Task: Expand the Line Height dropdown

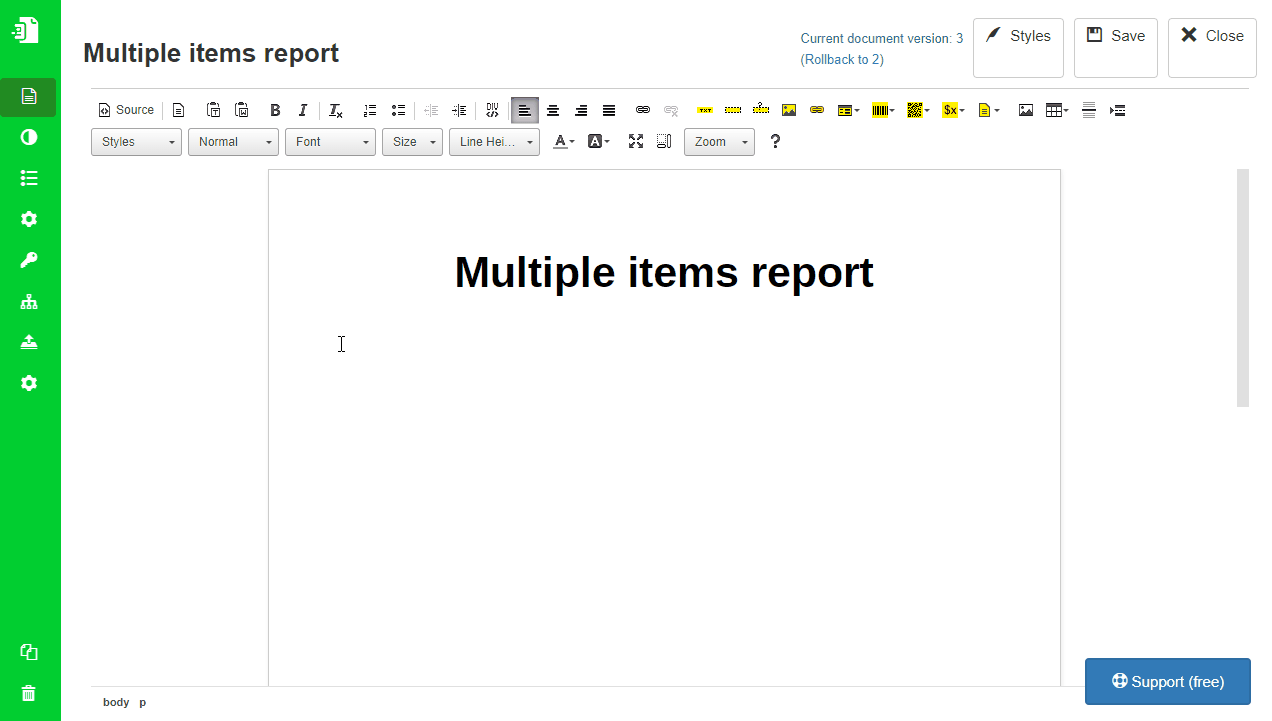Action: 494,142
